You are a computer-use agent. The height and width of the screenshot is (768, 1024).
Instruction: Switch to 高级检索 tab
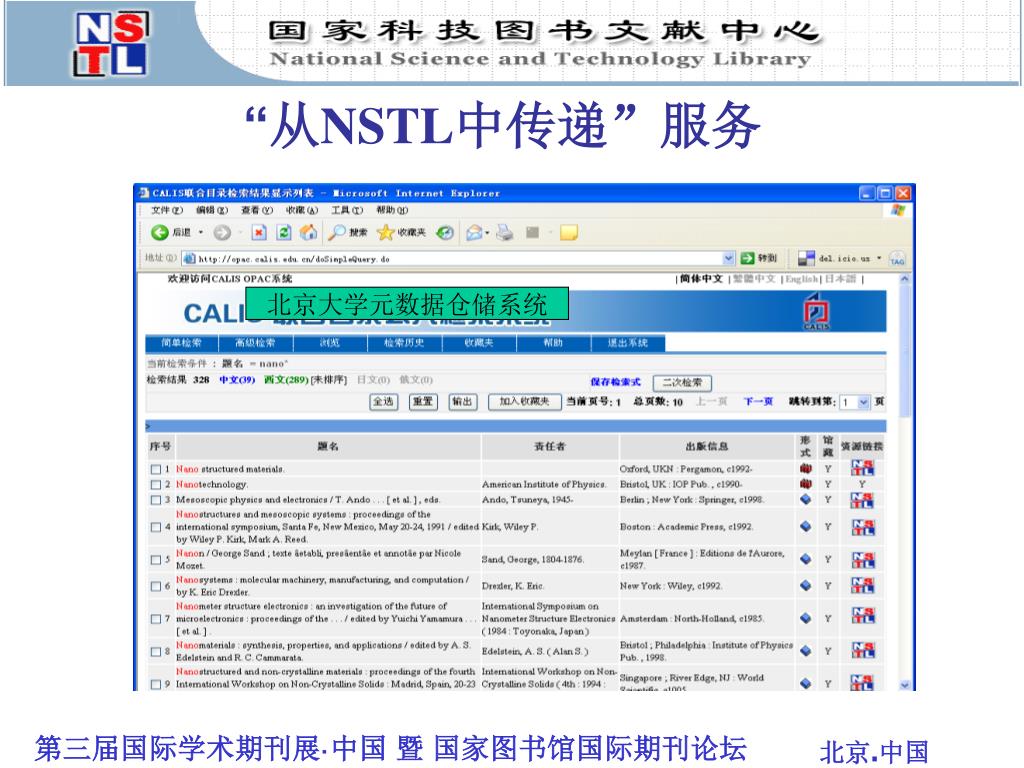point(255,343)
